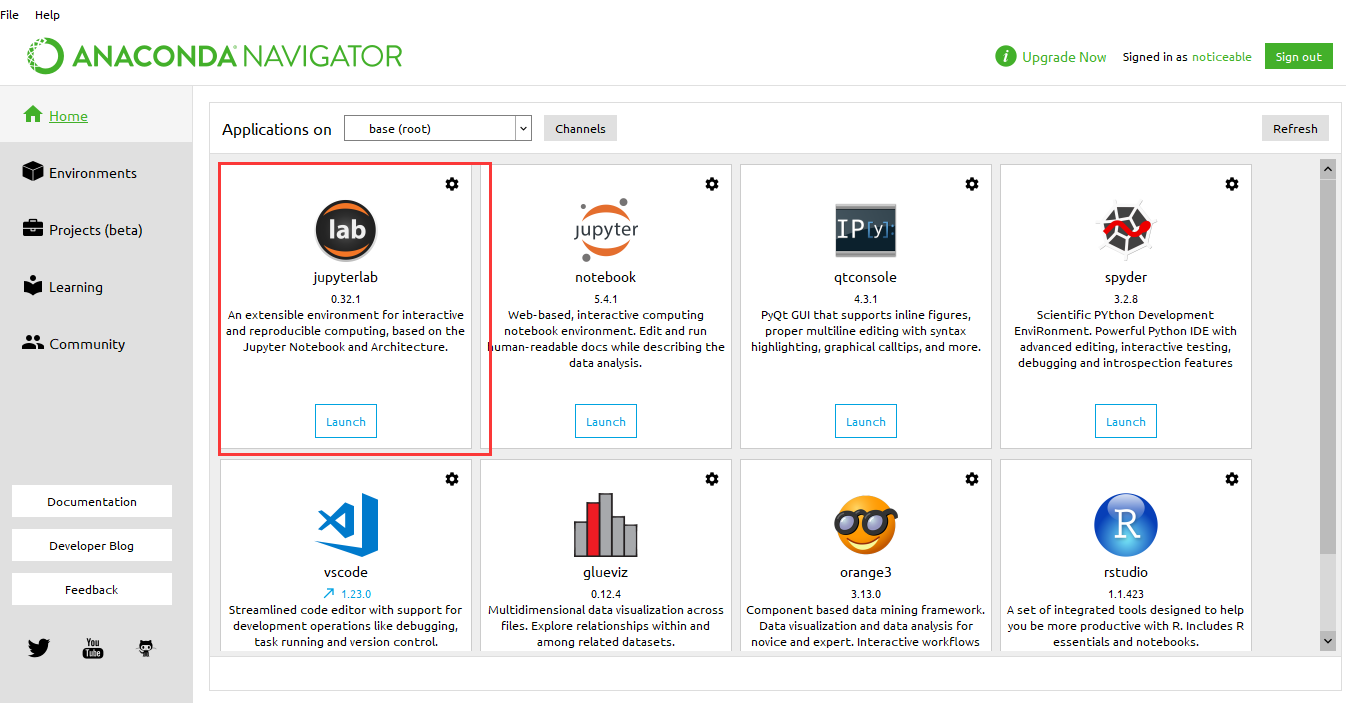1346x703 pixels.
Task: Open the Documentation button
Action: point(92,501)
